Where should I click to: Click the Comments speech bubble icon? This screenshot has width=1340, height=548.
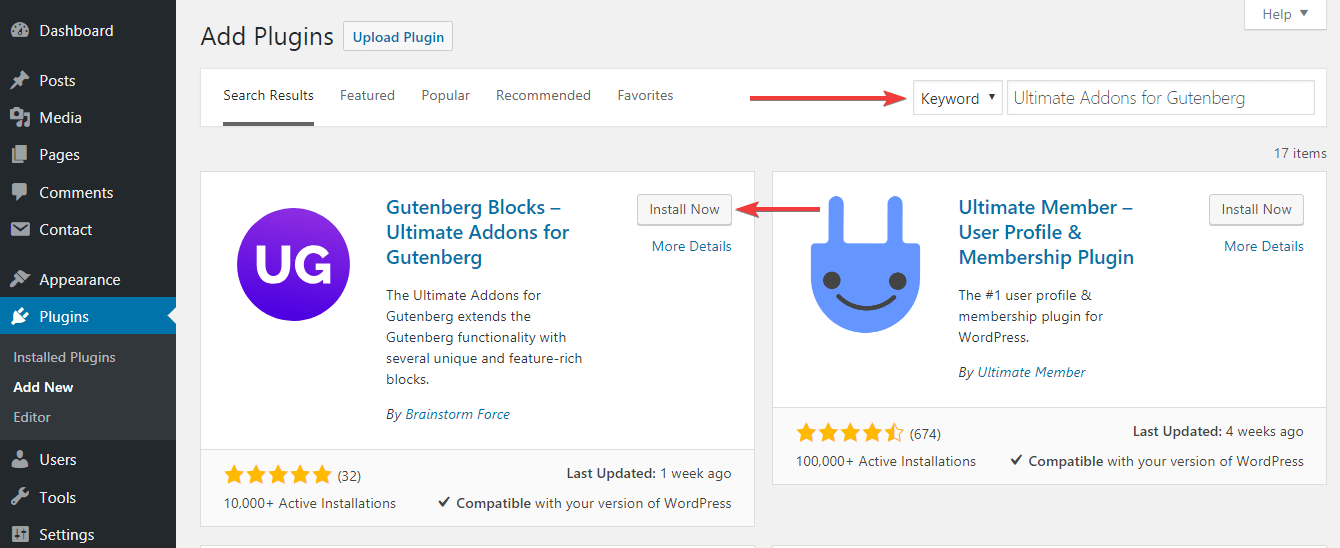tap(20, 192)
